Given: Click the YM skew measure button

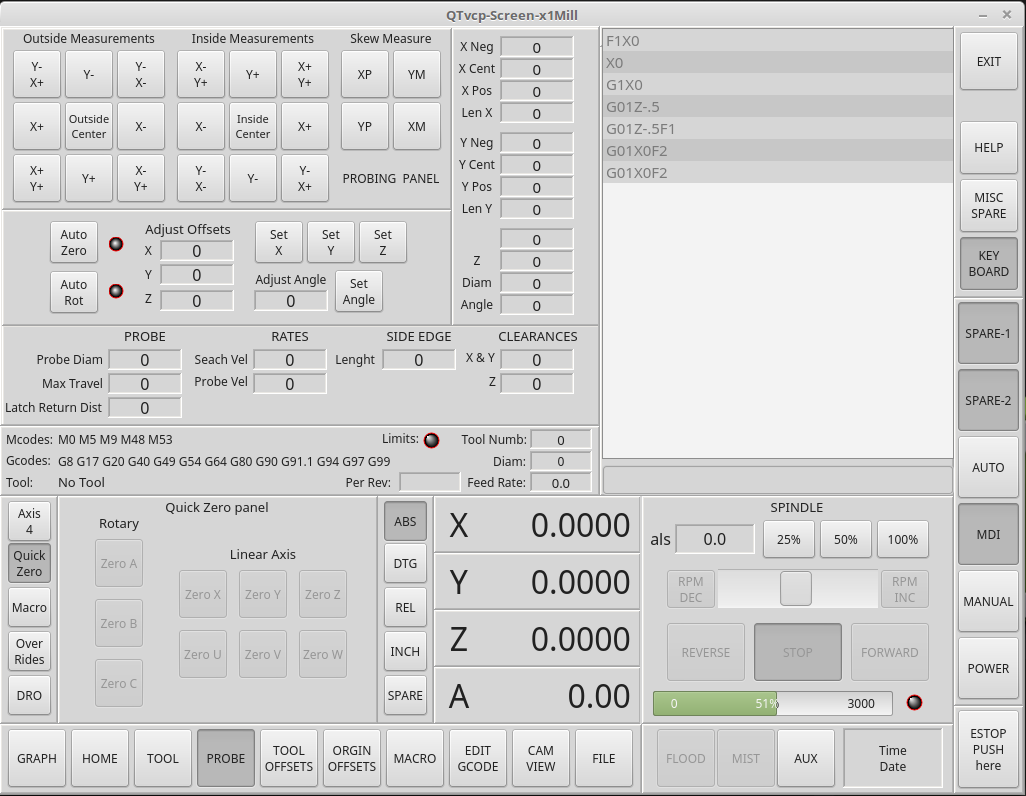Looking at the screenshot, I should (417, 75).
